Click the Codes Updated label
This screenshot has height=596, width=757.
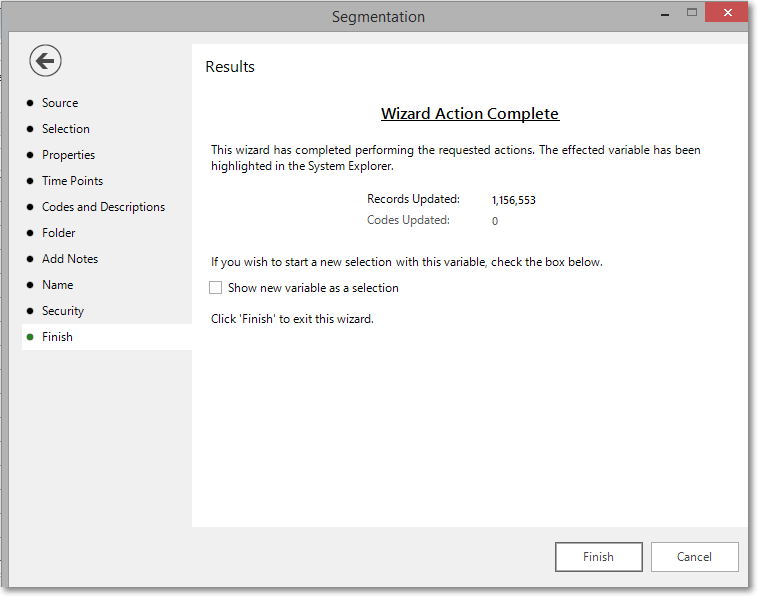tap(408, 220)
